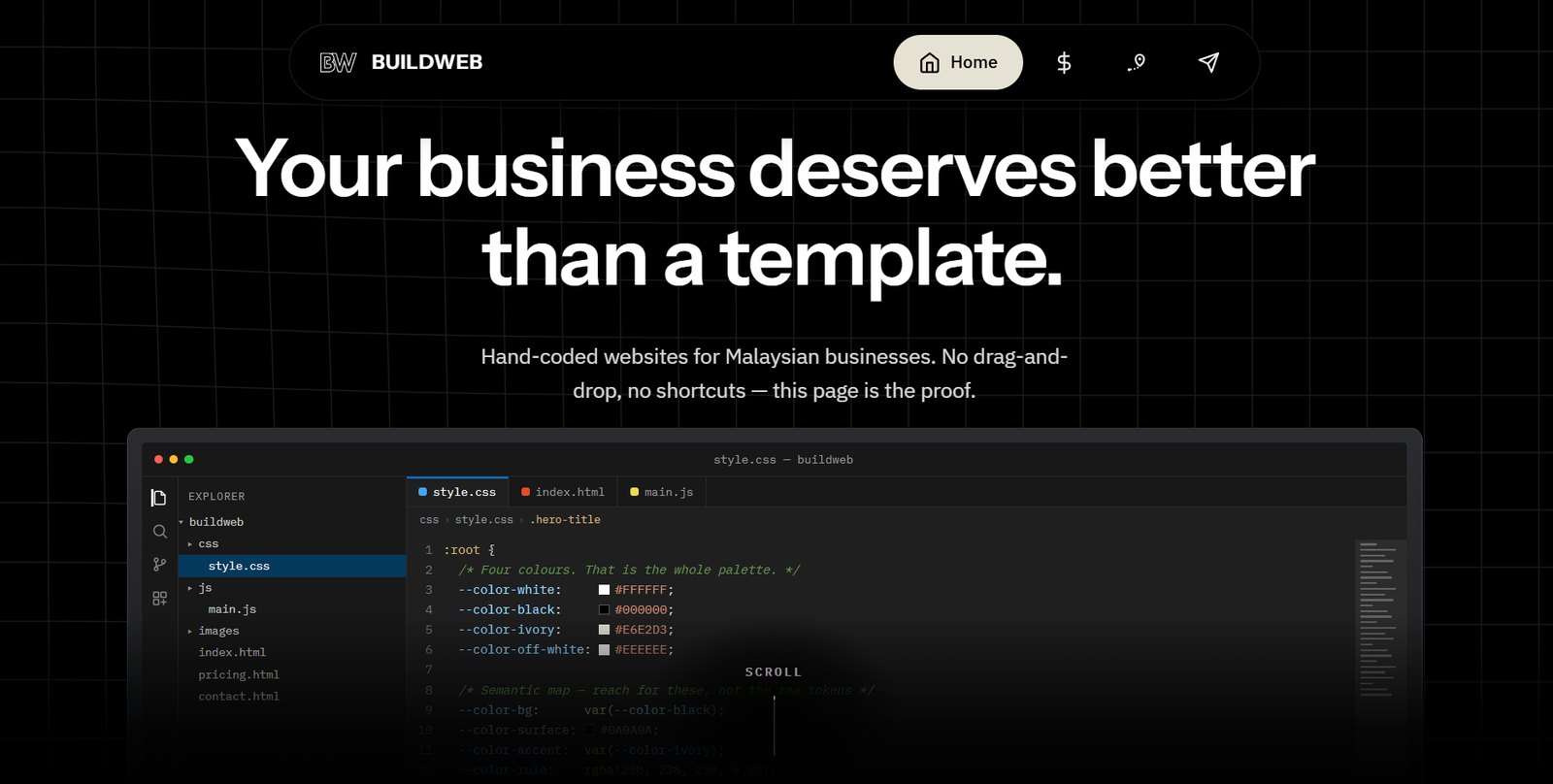Click the '--color-black:' variable name

tap(510, 610)
